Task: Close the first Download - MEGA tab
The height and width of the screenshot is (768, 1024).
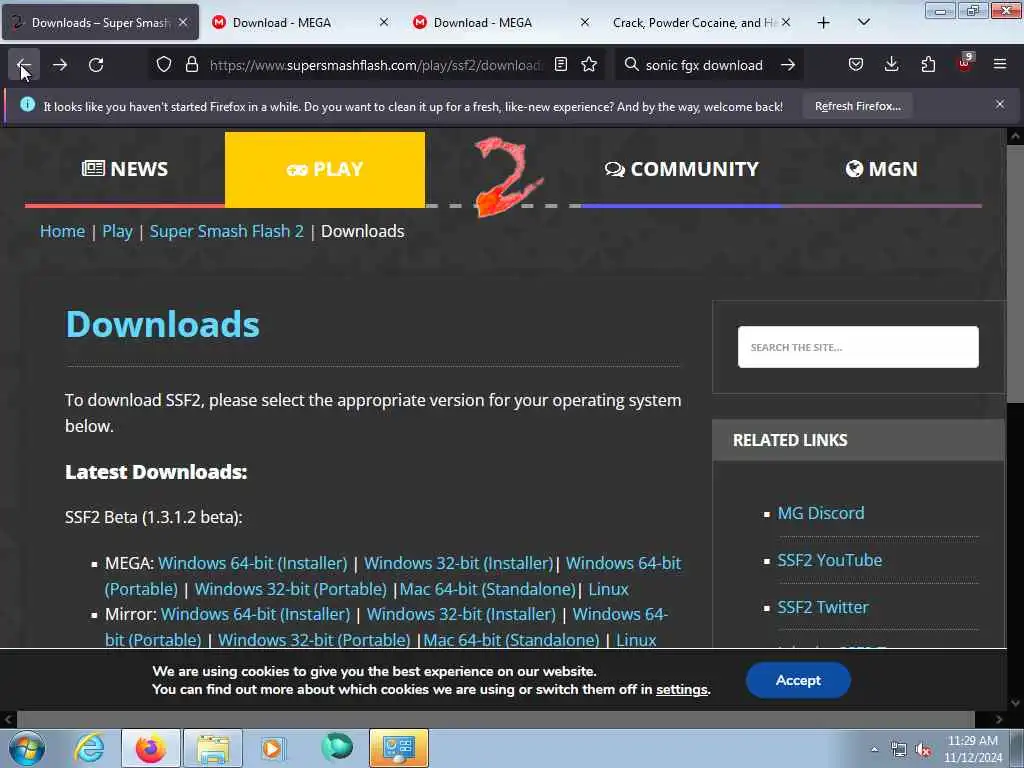Action: (x=384, y=23)
